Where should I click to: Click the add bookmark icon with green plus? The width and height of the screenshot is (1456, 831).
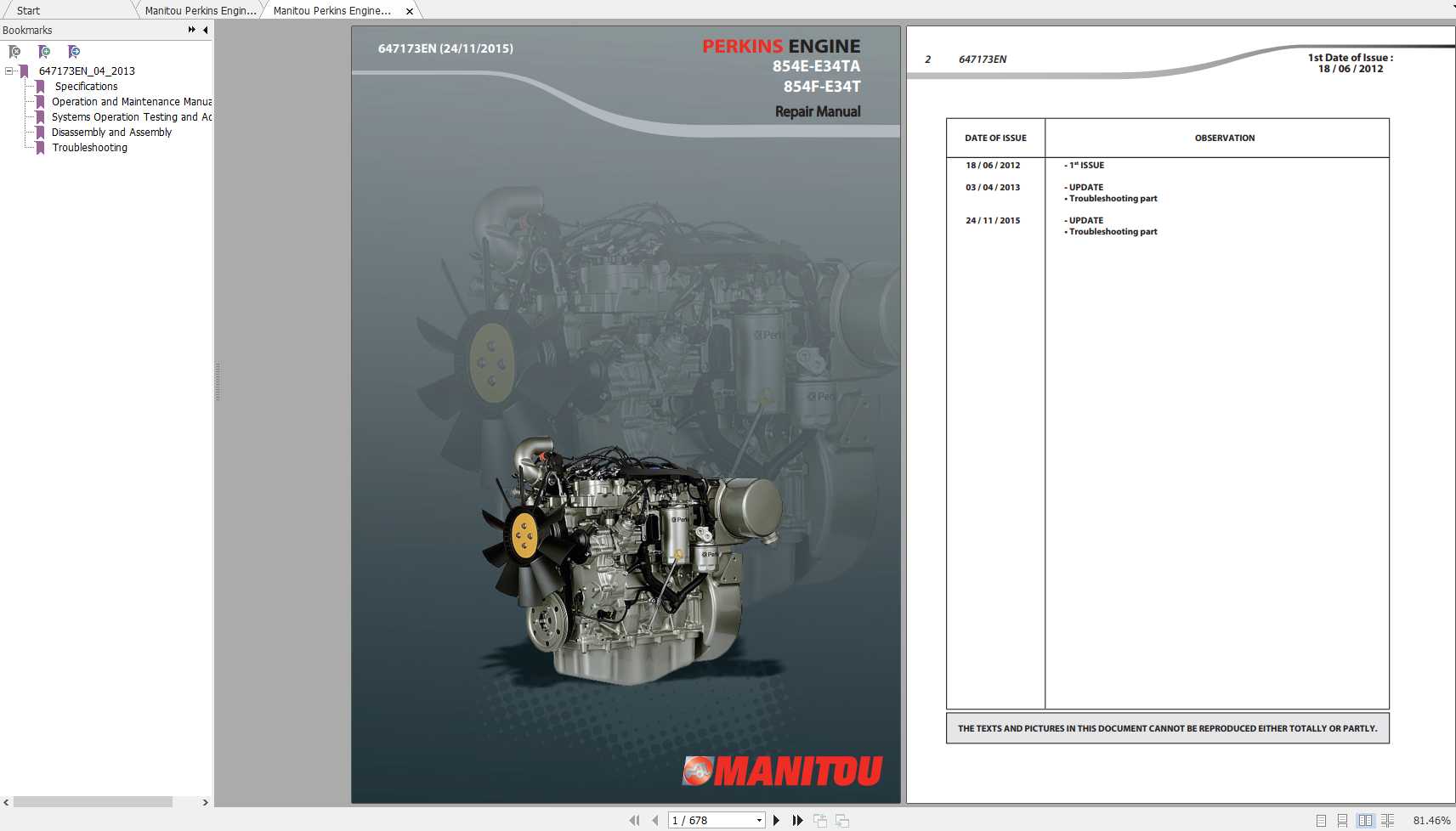tap(44, 52)
